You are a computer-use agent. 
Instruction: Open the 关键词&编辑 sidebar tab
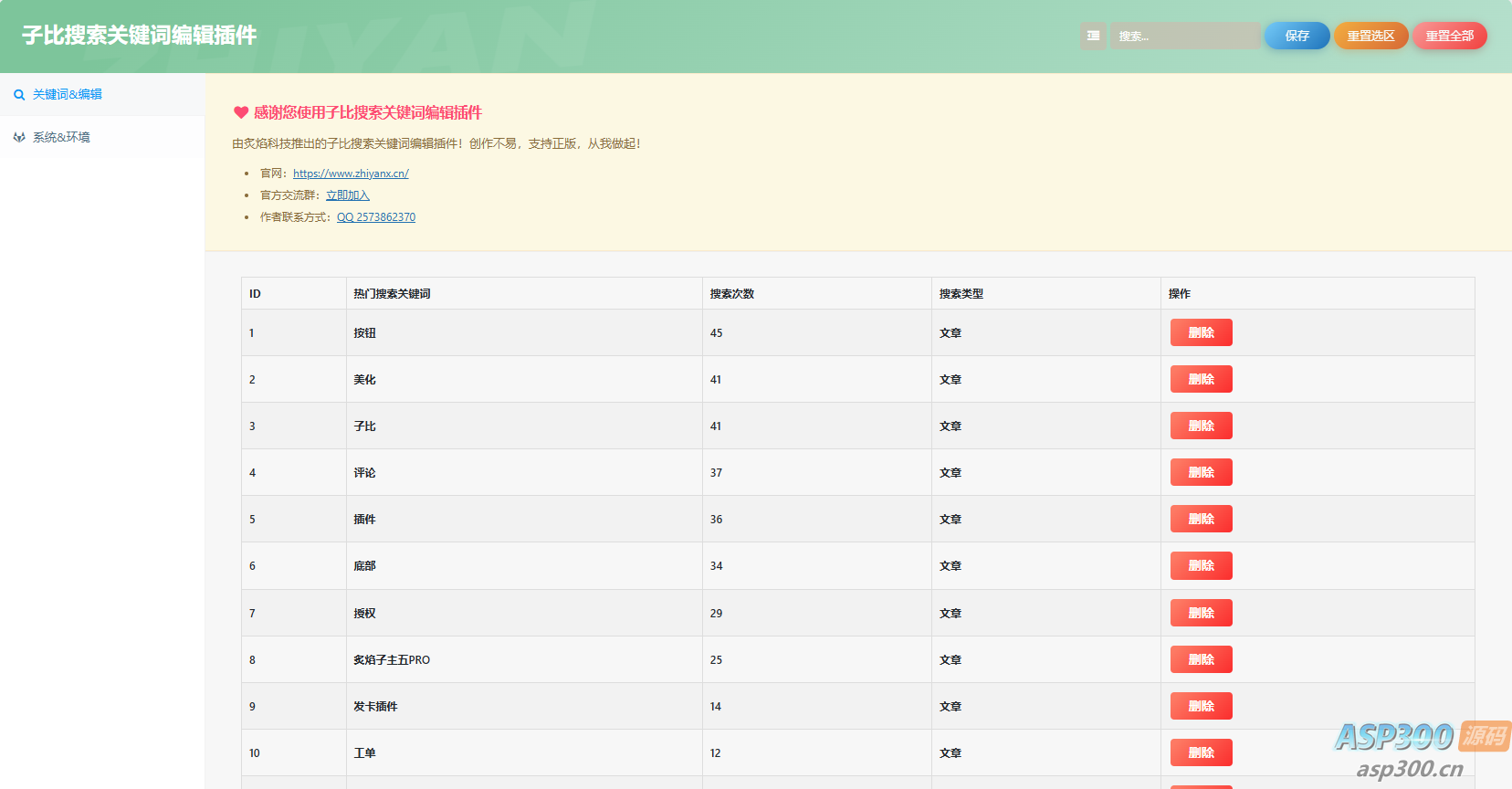click(67, 95)
